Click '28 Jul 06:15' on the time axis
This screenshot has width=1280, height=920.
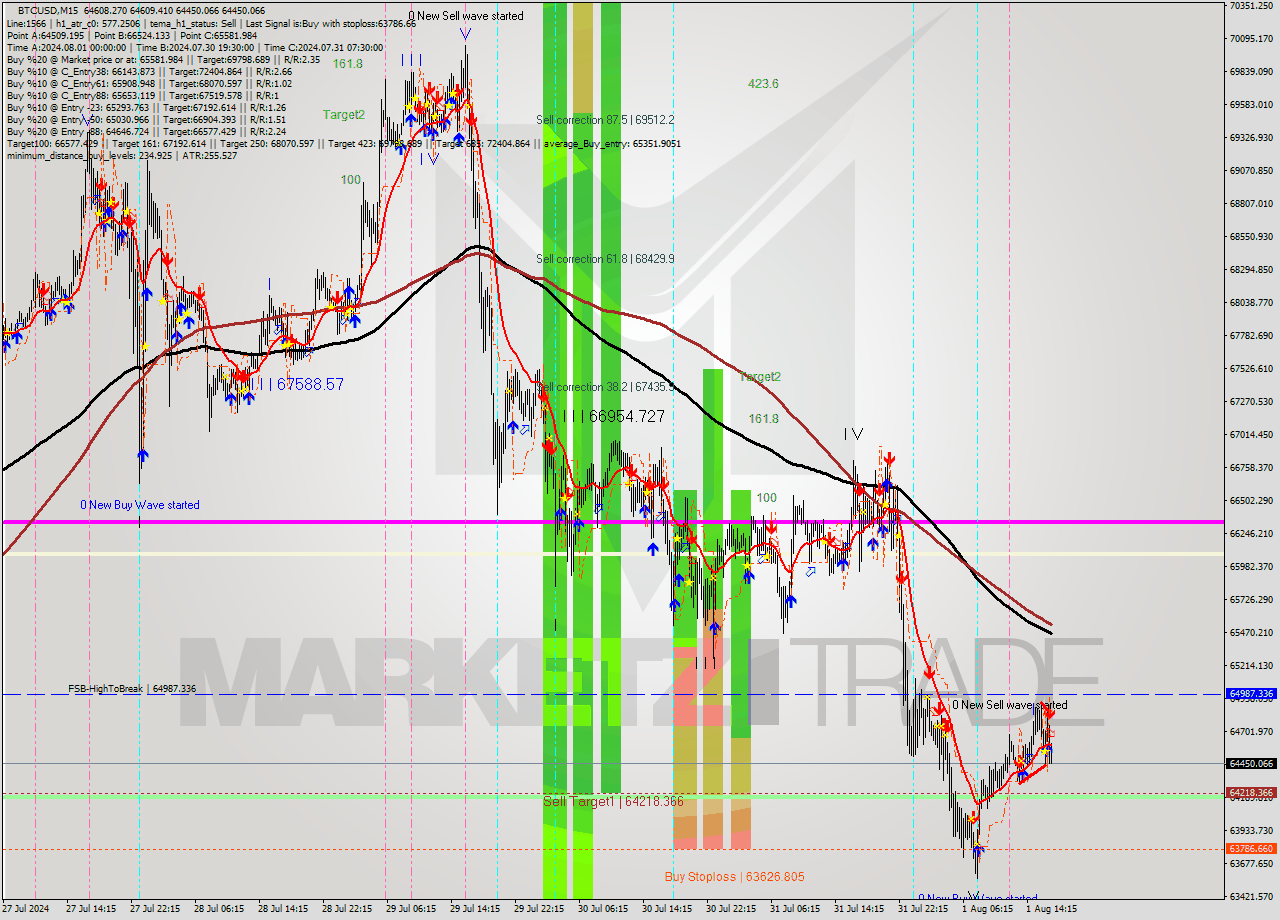pyautogui.click(x=218, y=910)
